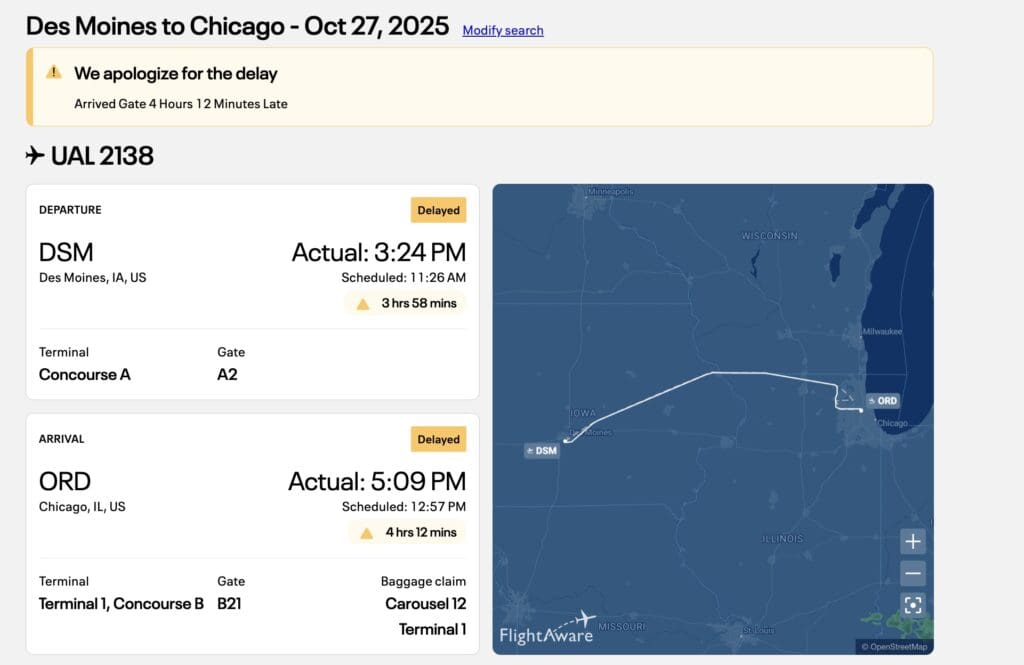The width and height of the screenshot is (1024, 665).
Task: Click the departure delay warning triangle
Action: (363, 304)
